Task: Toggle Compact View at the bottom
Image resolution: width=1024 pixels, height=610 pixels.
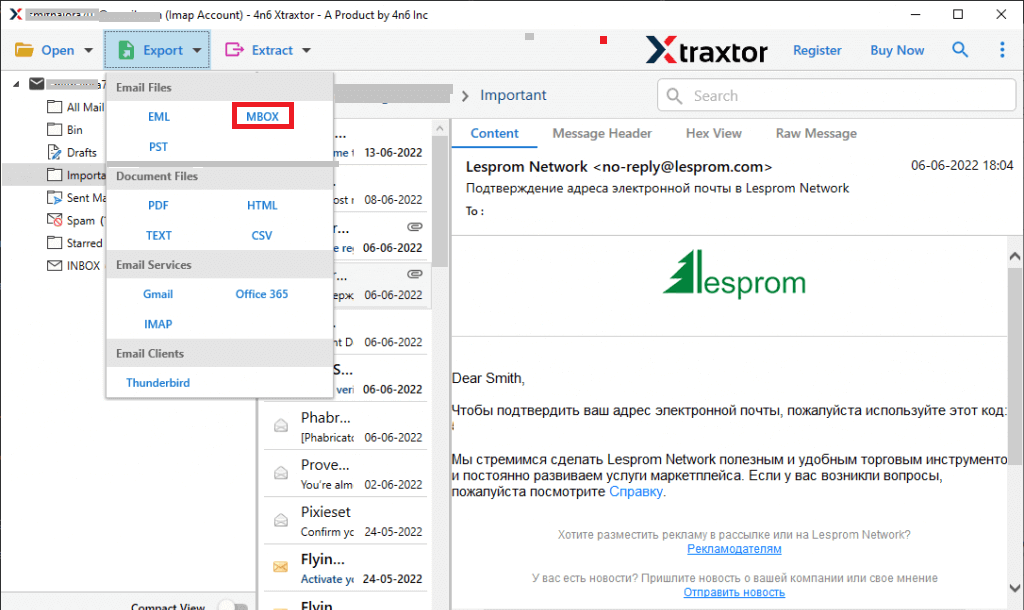Action: [x=235, y=604]
